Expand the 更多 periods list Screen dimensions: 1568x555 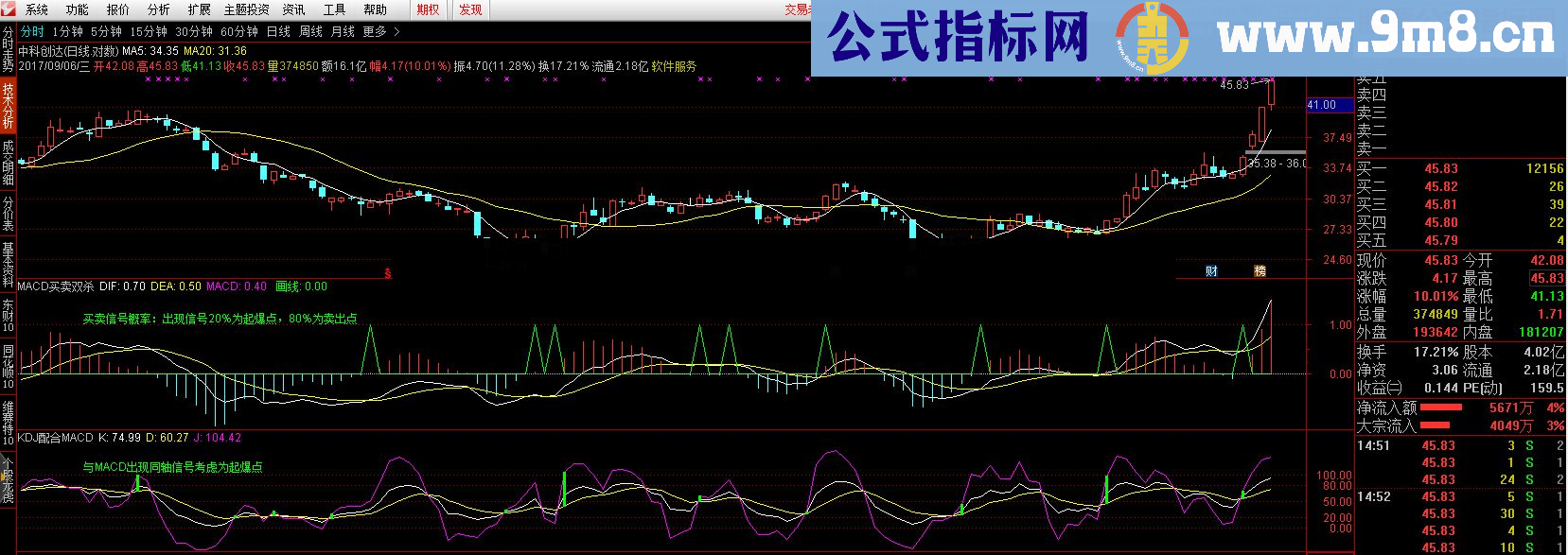pyautogui.click(x=381, y=31)
